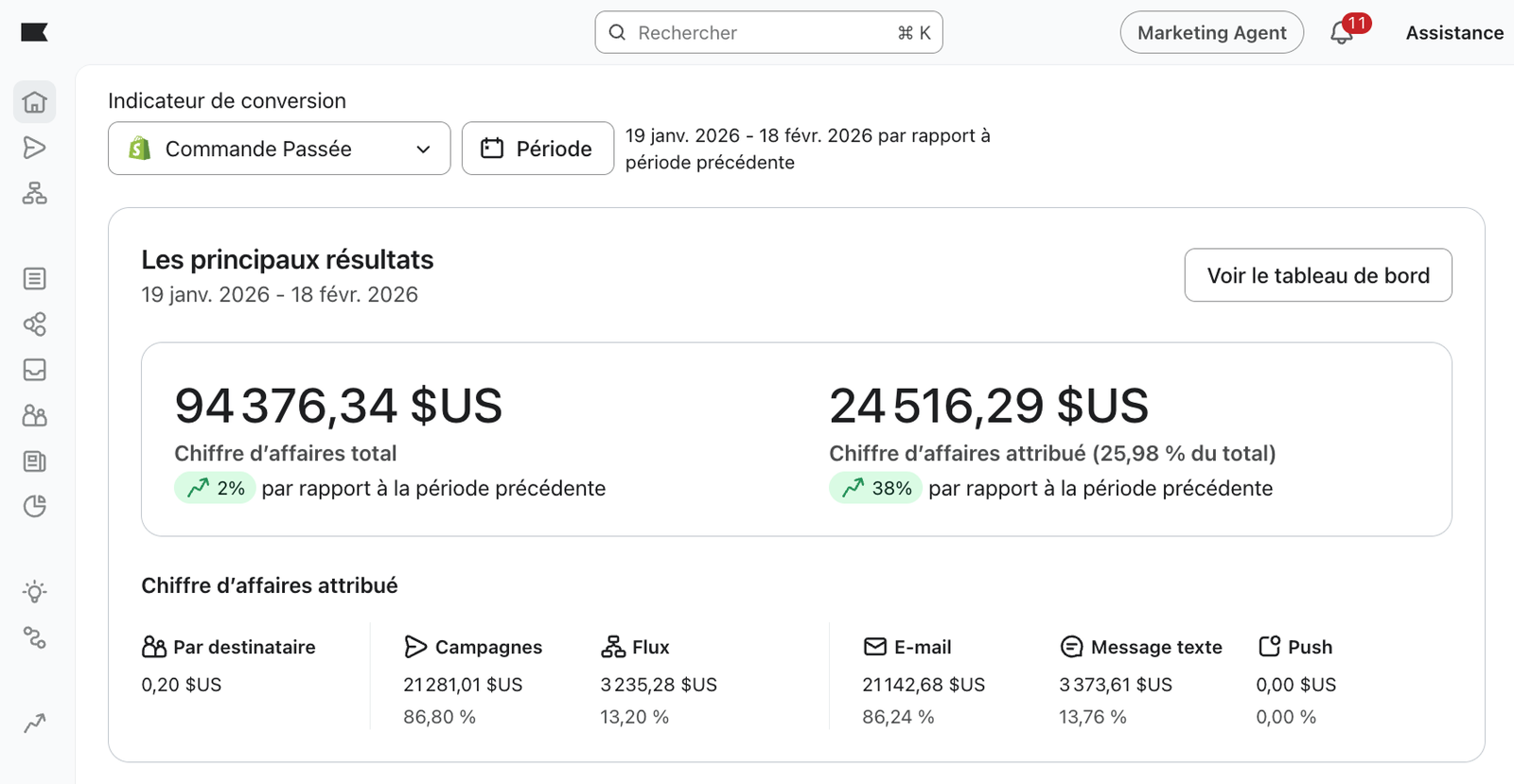Screen dimensions: 1514x784
Task: Open the analytics pie chart icon
Action: (35, 507)
